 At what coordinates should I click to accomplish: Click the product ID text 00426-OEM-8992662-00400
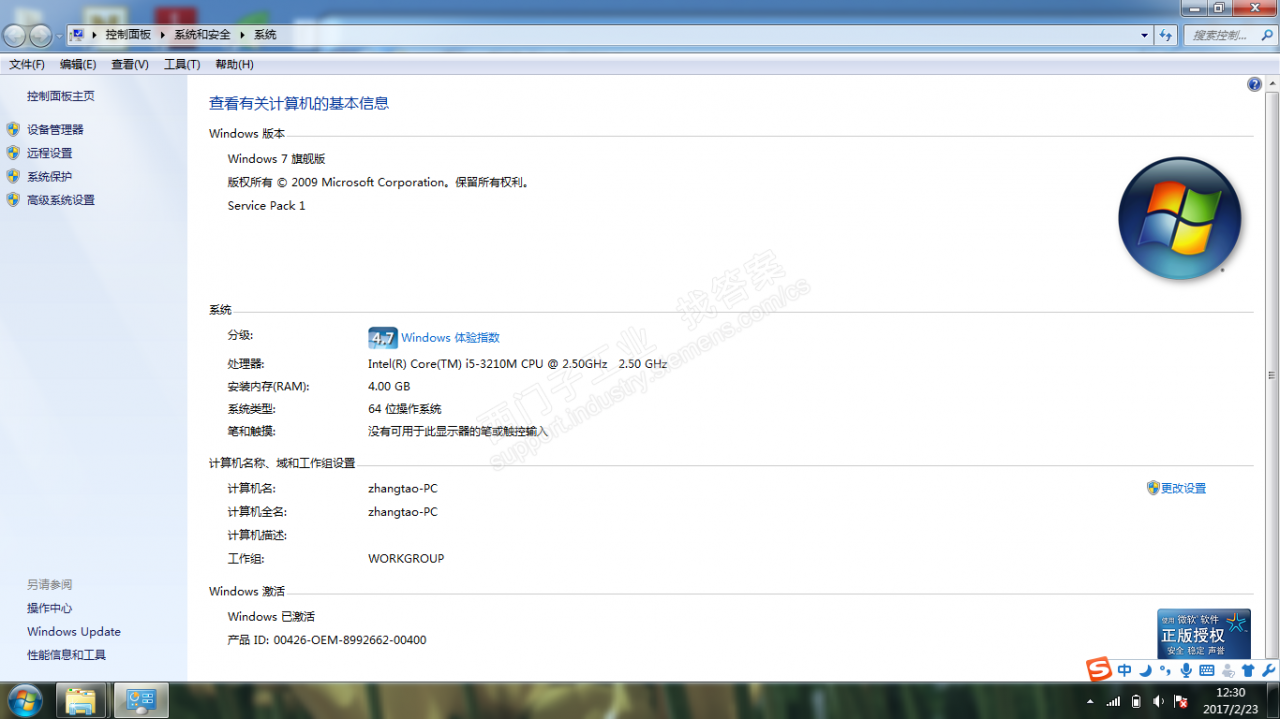coord(350,640)
